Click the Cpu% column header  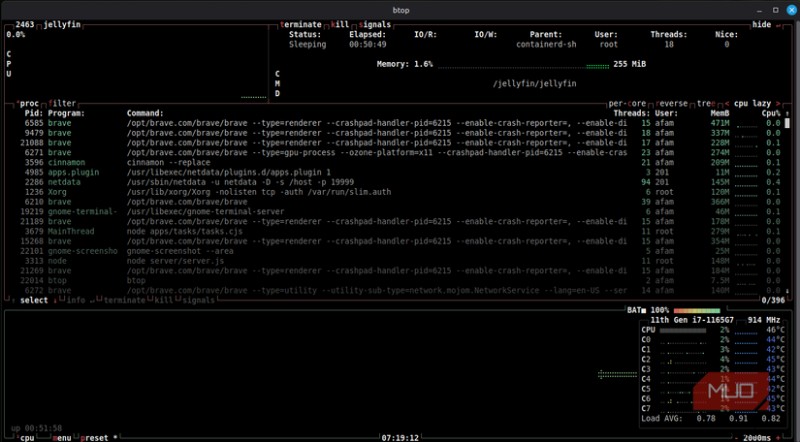pyautogui.click(x=771, y=113)
